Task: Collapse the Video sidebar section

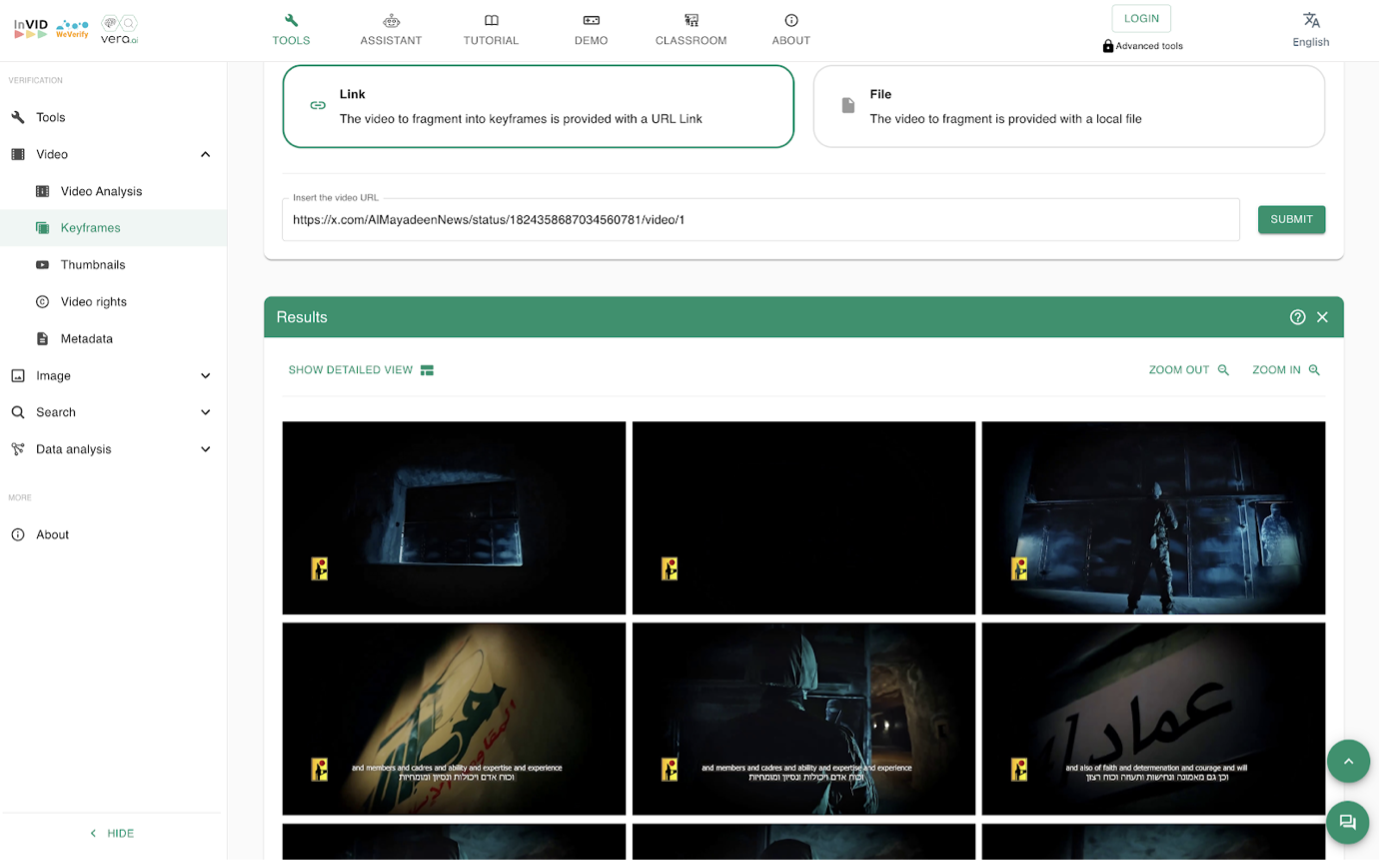Action: [205, 154]
